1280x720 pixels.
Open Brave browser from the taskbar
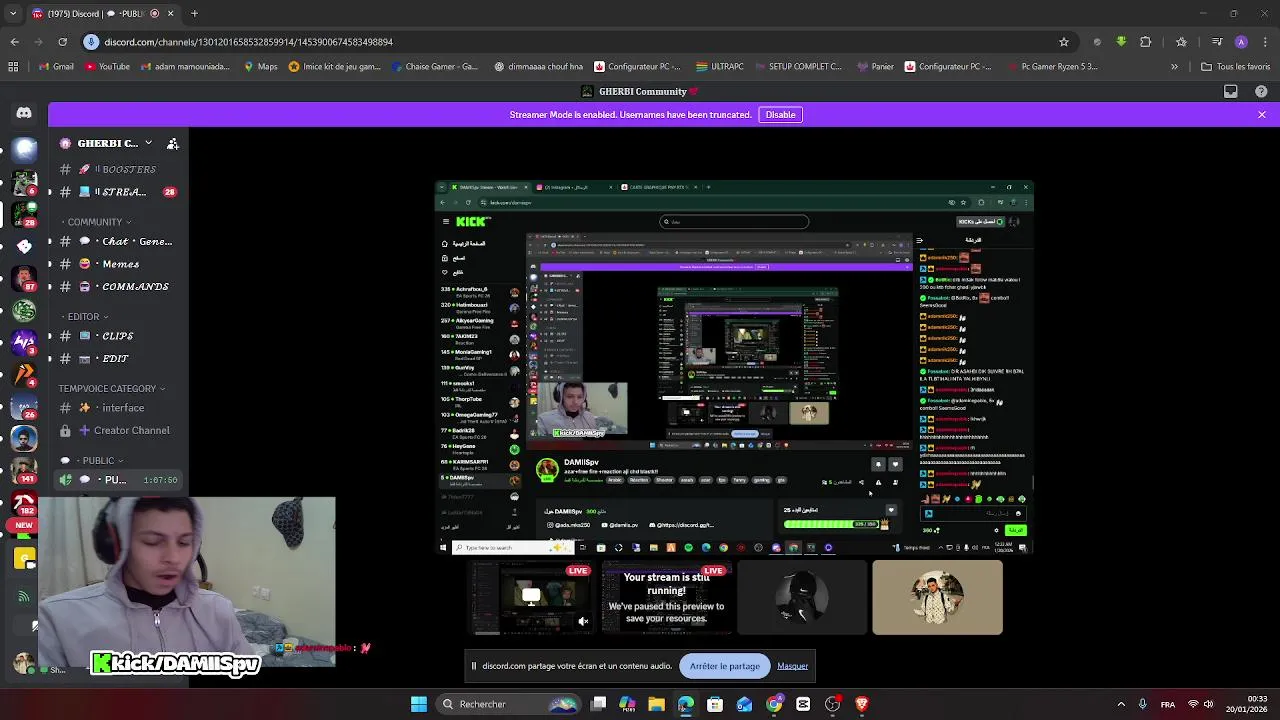click(861, 704)
